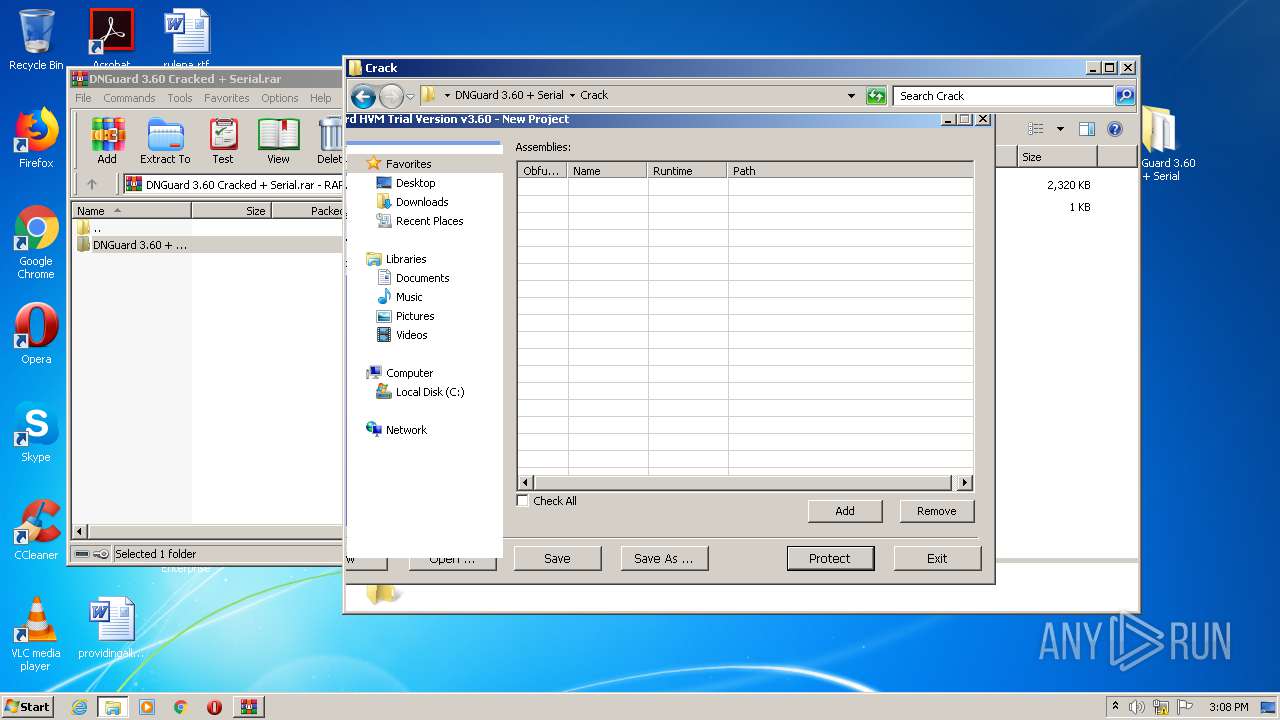This screenshot has height=720, width=1280.
Task: Click the Exit button
Action: (937, 558)
